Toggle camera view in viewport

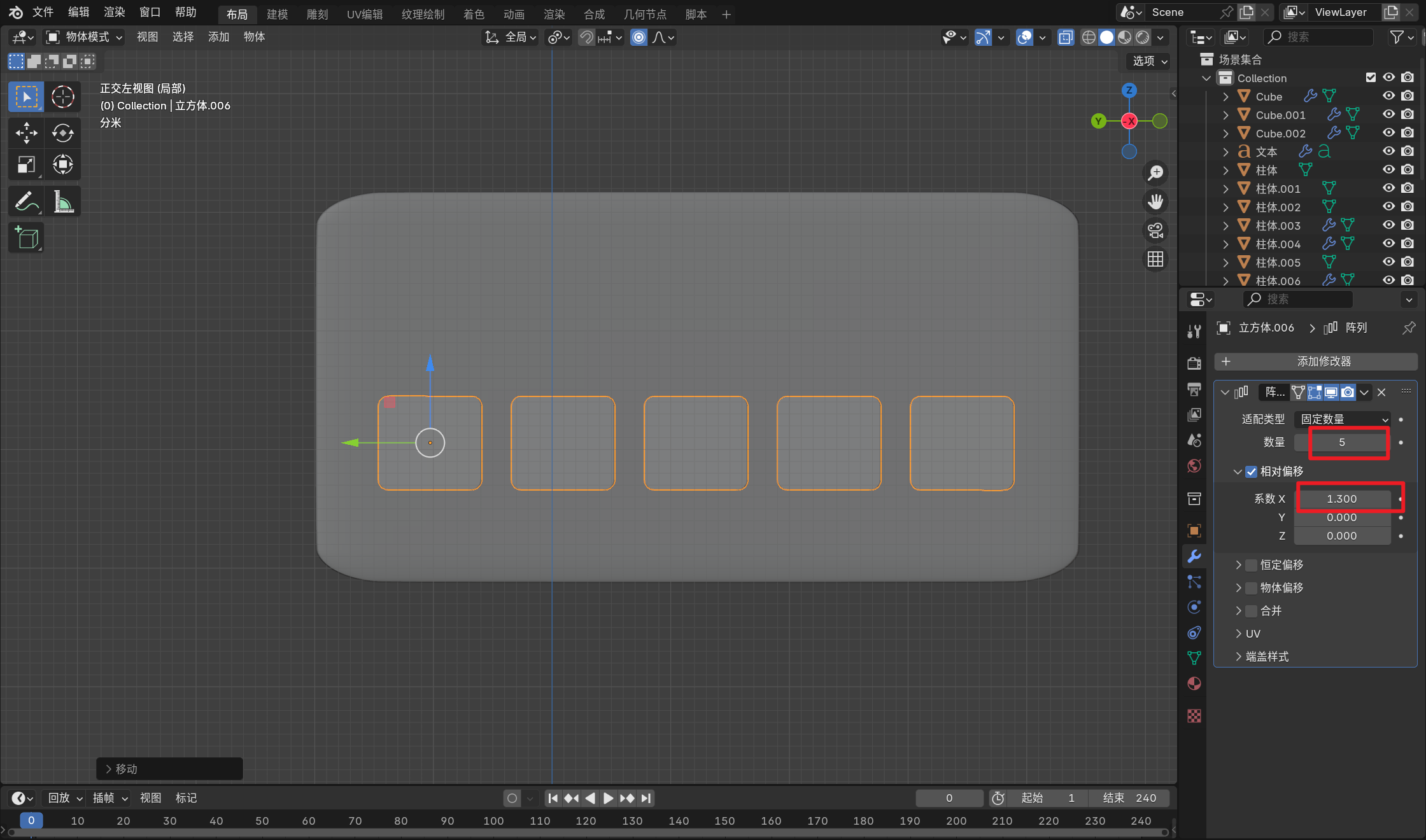tap(1155, 230)
